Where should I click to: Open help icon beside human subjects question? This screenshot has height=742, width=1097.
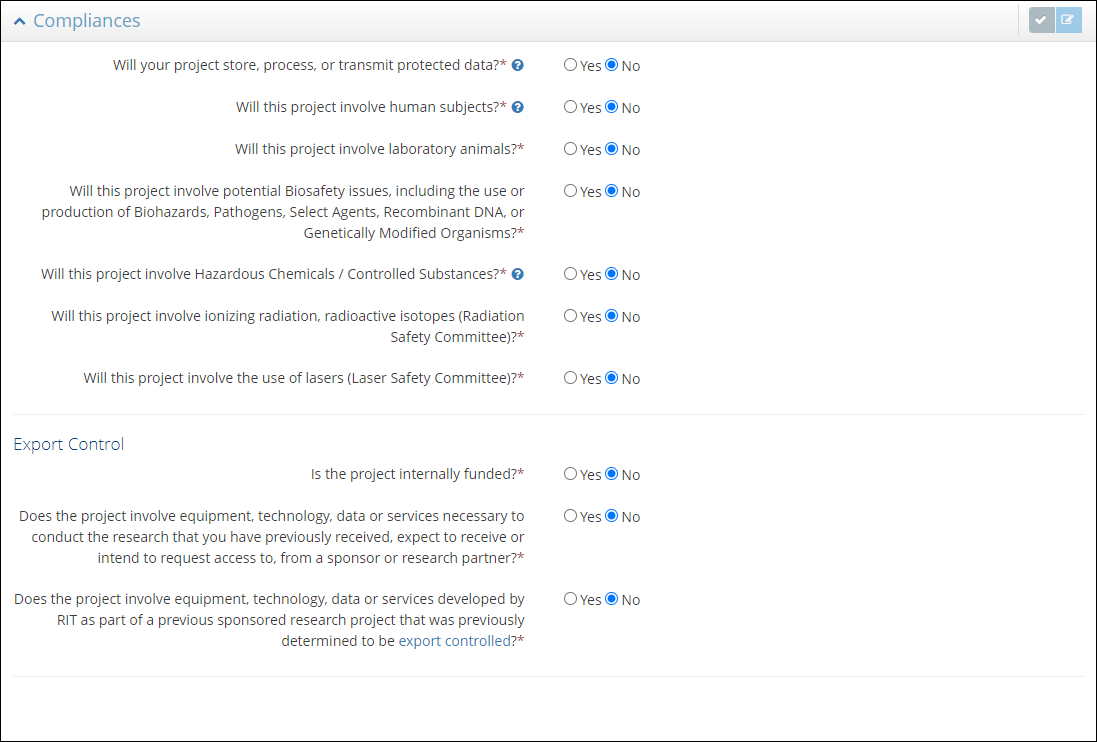click(x=518, y=108)
